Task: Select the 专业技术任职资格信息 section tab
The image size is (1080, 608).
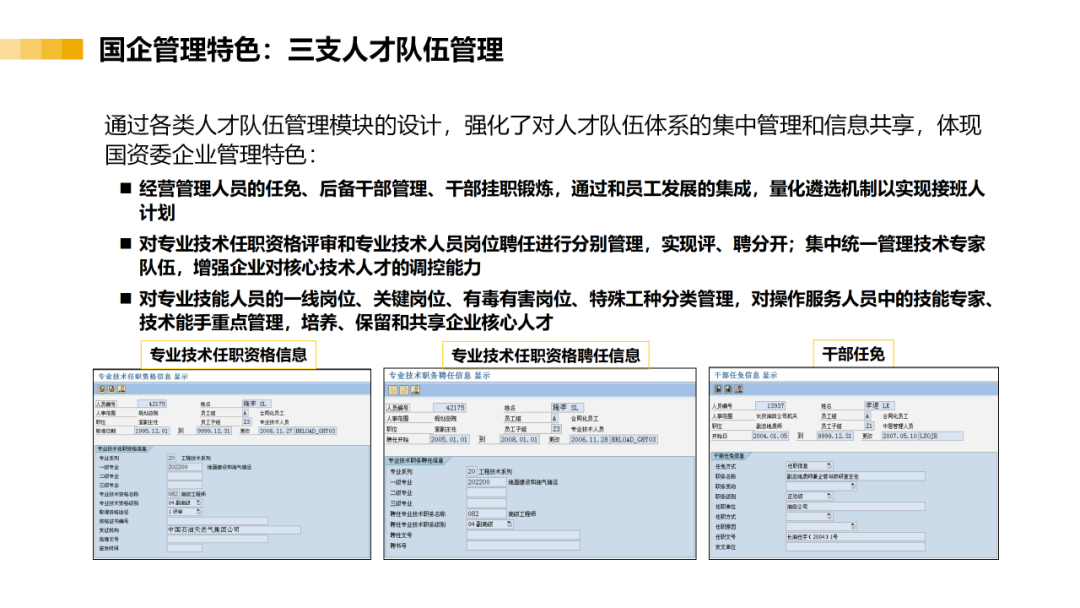Action: (x=122, y=448)
